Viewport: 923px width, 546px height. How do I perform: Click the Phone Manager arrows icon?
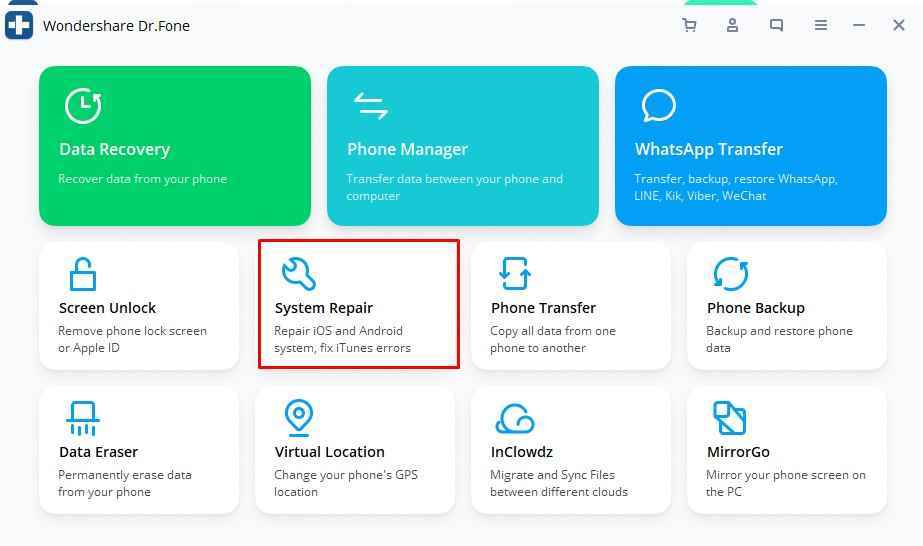(370, 106)
